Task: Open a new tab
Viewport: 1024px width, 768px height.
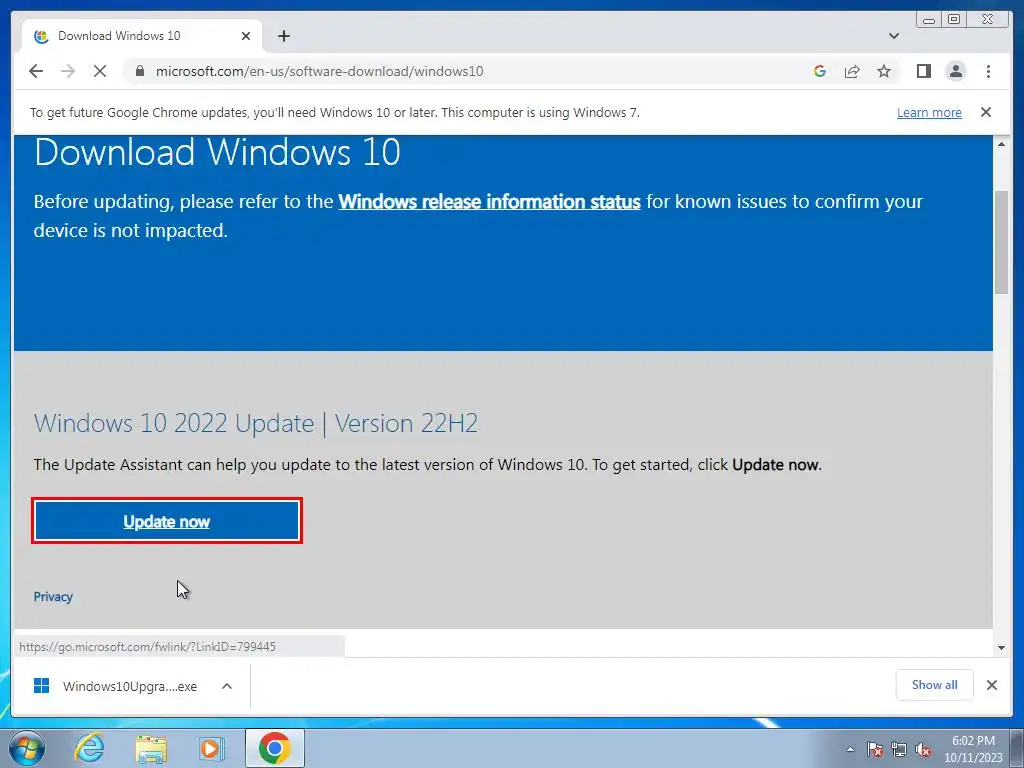Action: coord(283,36)
